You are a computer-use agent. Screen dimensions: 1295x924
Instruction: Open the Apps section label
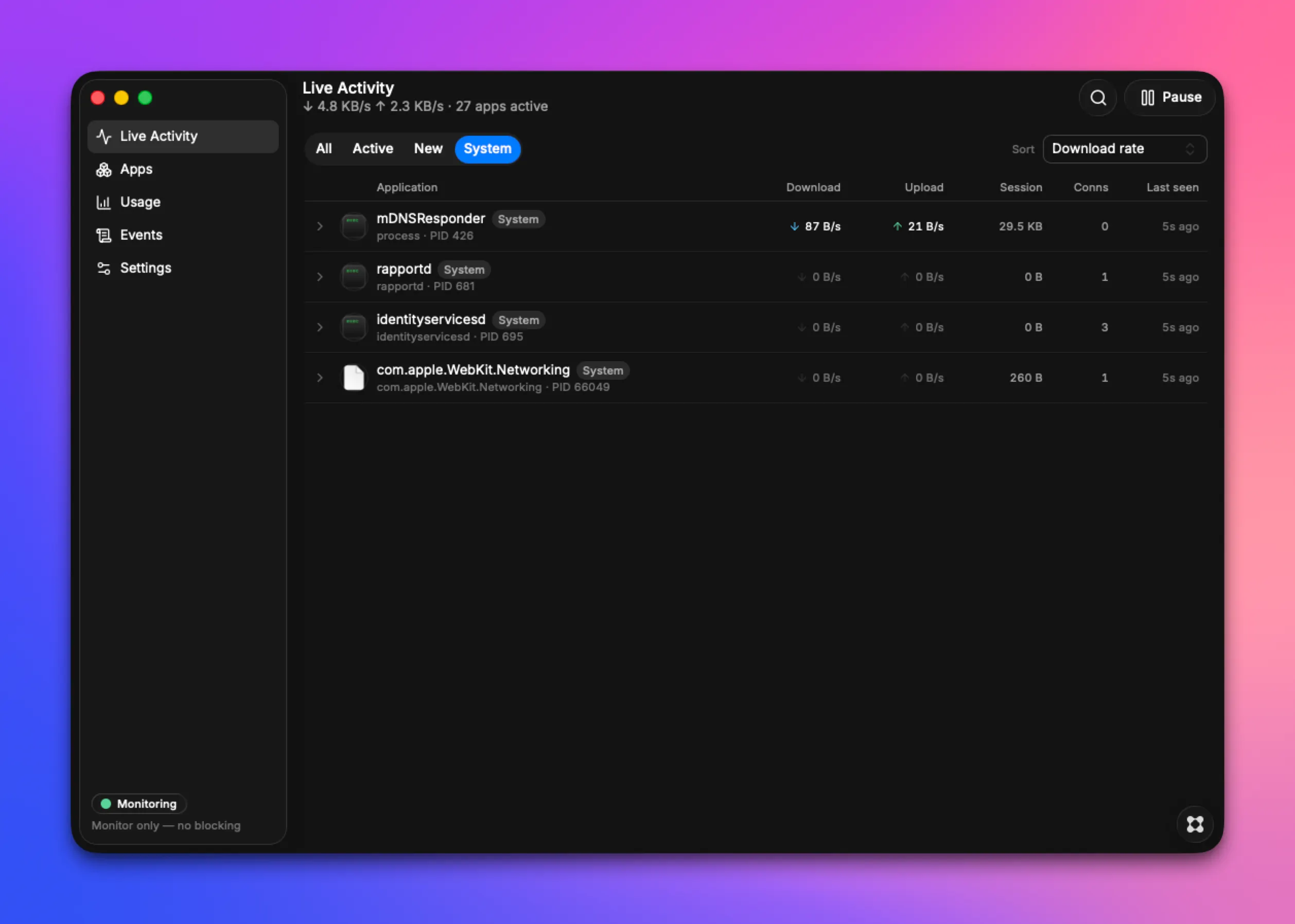[136, 170]
